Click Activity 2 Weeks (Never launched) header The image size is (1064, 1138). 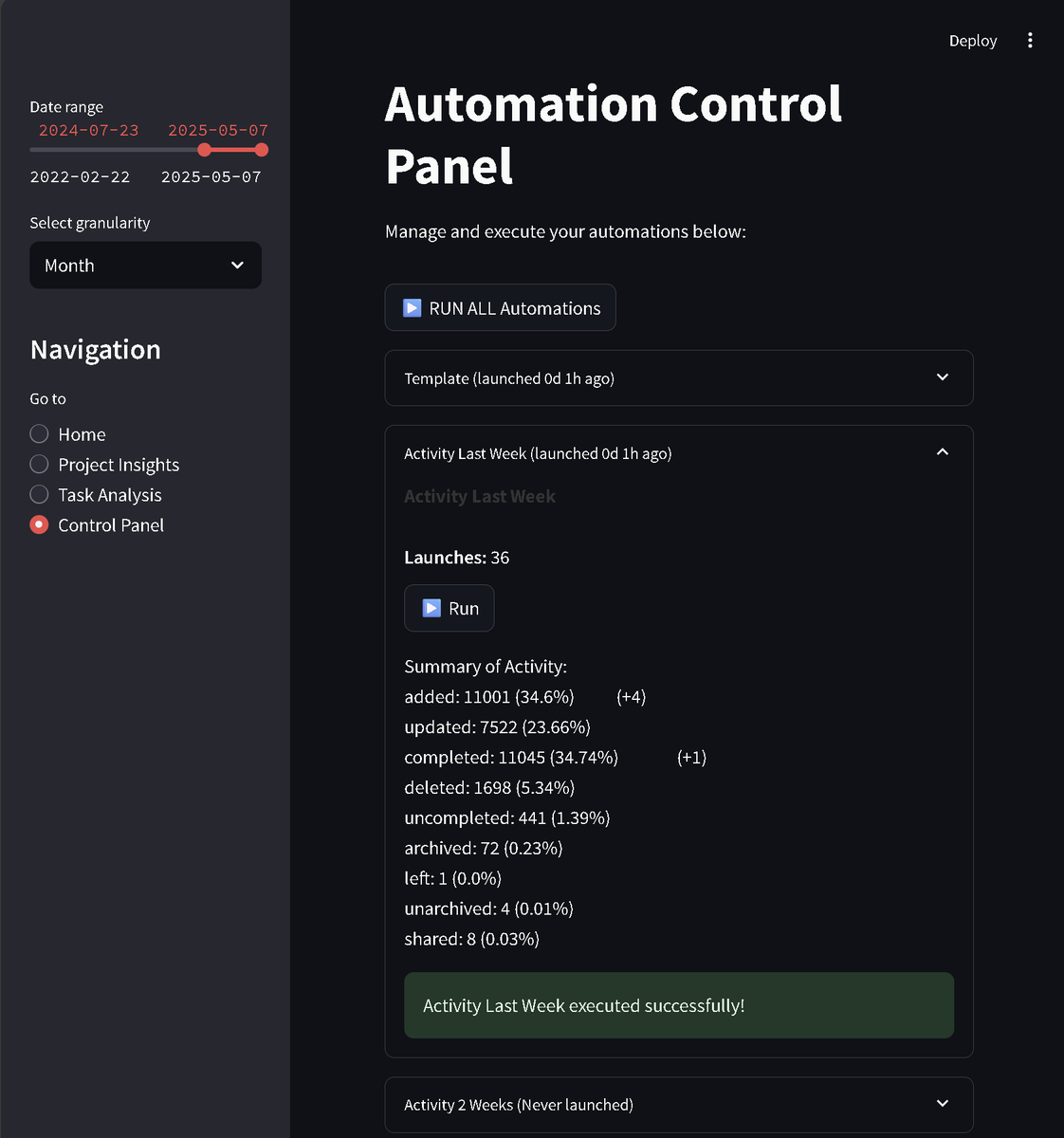679,1105
